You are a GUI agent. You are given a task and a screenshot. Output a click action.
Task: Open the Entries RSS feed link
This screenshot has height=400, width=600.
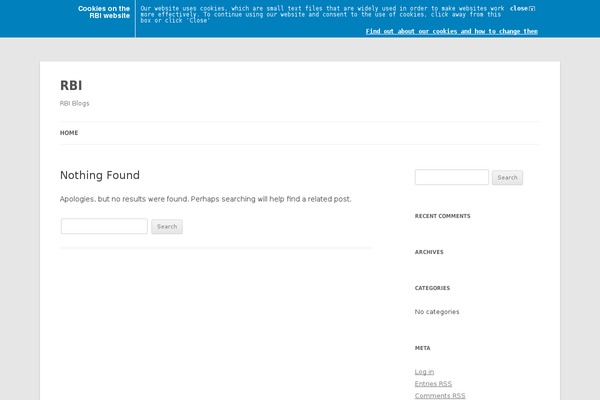click(433, 384)
